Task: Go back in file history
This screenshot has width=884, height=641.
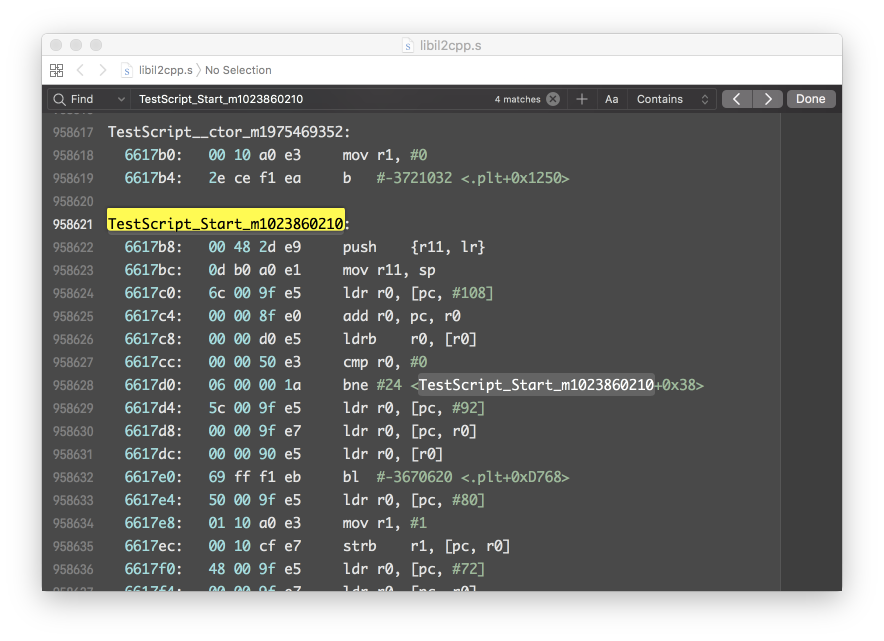Action: coord(81,70)
